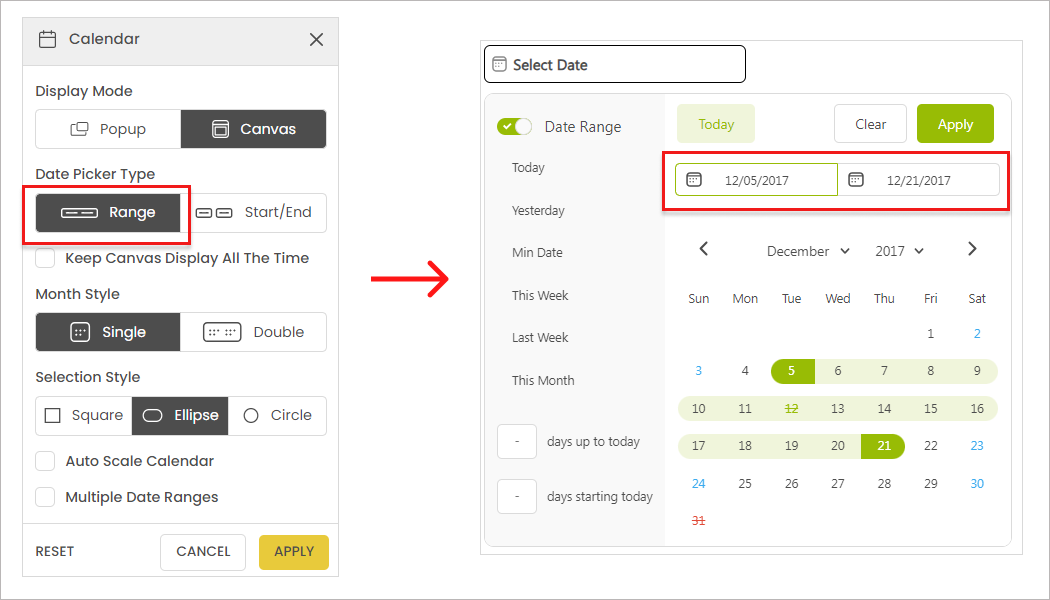Select the Last Week preset

(540, 338)
